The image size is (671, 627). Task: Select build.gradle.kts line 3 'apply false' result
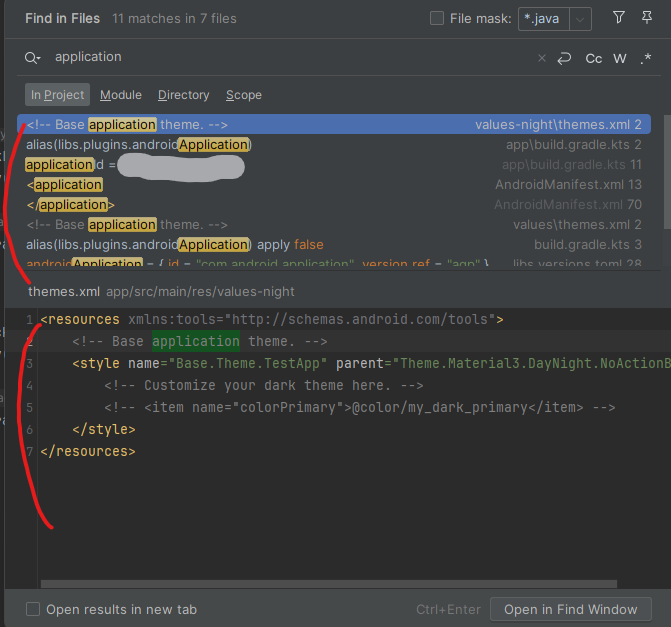[x=334, y=245]
